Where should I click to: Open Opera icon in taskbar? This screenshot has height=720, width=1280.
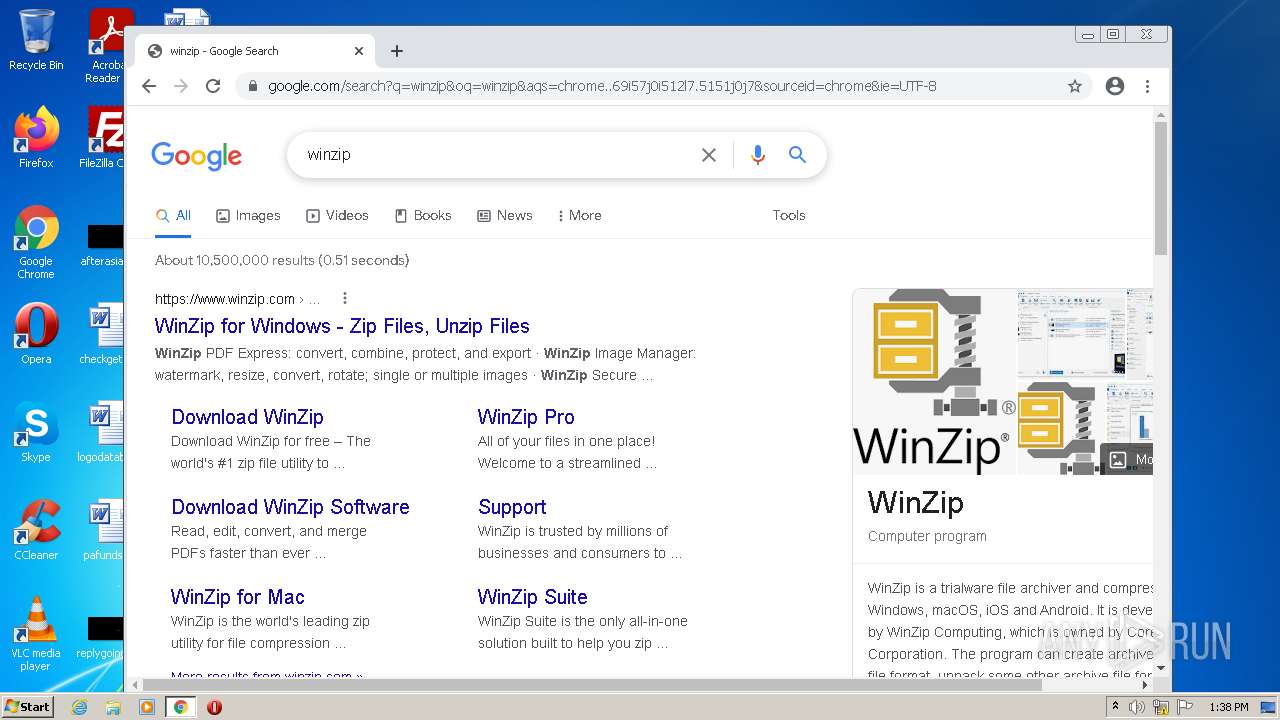point(214,707)
